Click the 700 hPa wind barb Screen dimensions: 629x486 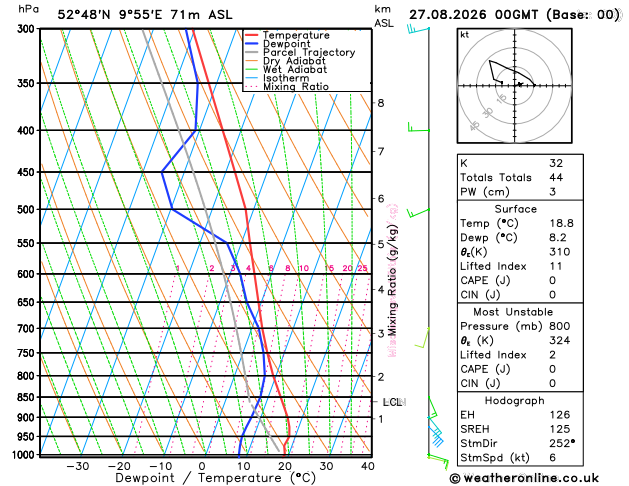(x=422, y=337)
